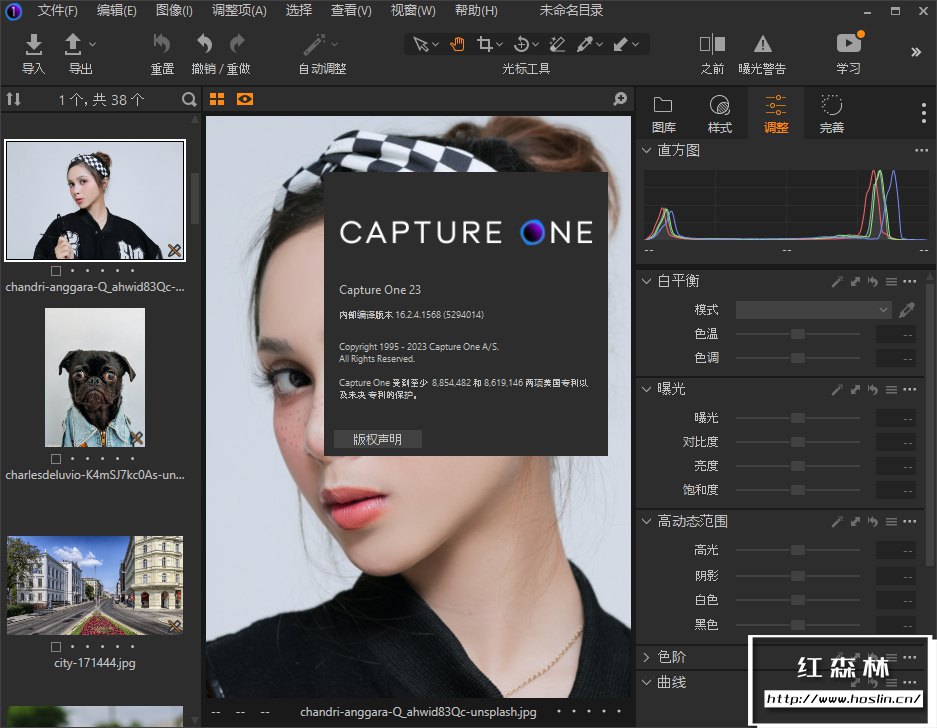Click the Import (导入) icon
This screenshot has height=728, width=937.
[34, 45]
